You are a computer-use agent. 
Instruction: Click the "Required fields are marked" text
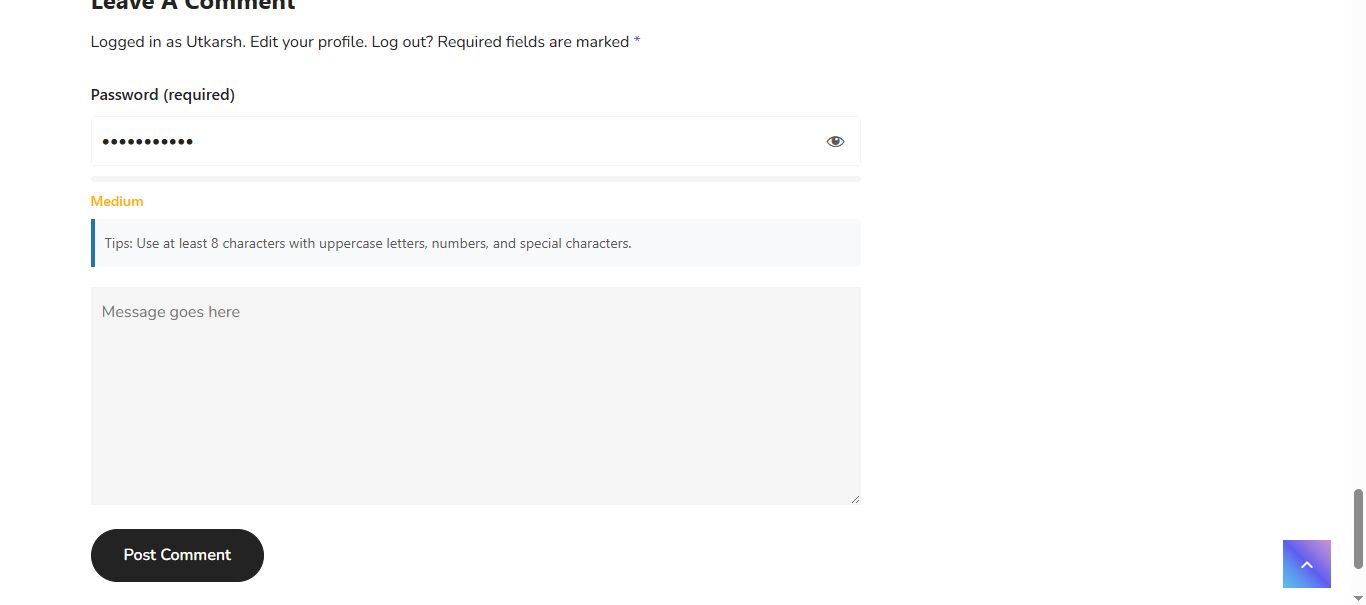pyautogui.click(x=533, y=42)
